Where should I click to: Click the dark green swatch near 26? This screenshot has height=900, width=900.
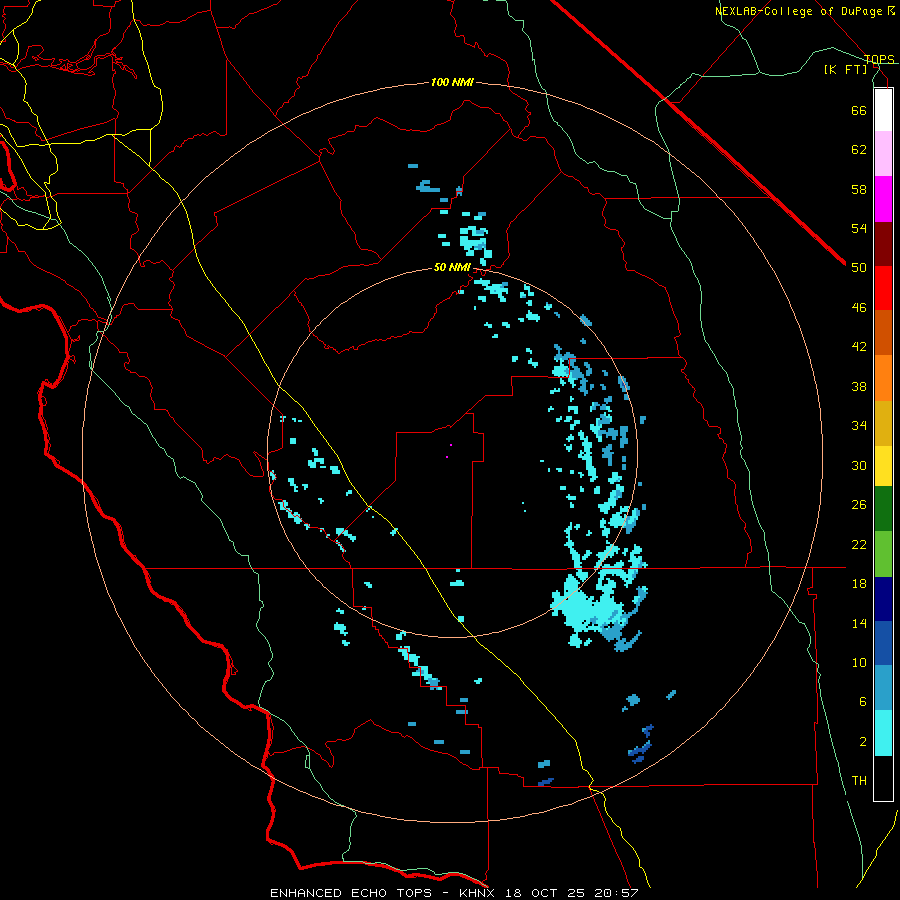pos(883,509)
